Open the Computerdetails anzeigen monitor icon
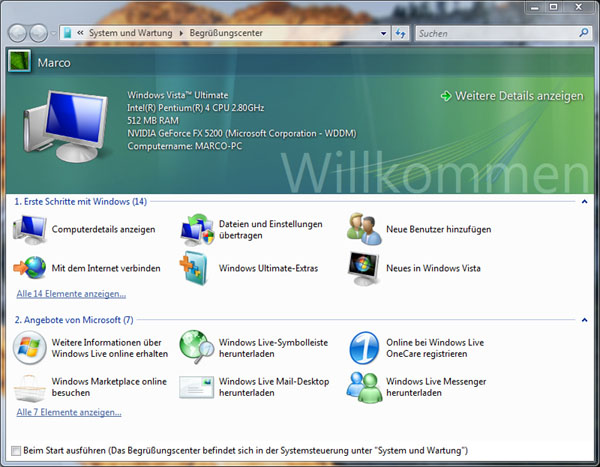Viewport: 600px width, 467px height. coord(30,229)
